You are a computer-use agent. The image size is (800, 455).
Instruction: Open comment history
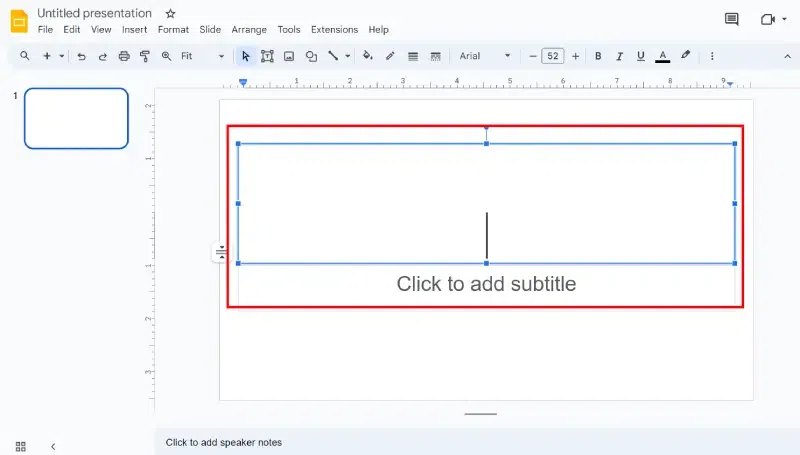[x=732, y=19]
